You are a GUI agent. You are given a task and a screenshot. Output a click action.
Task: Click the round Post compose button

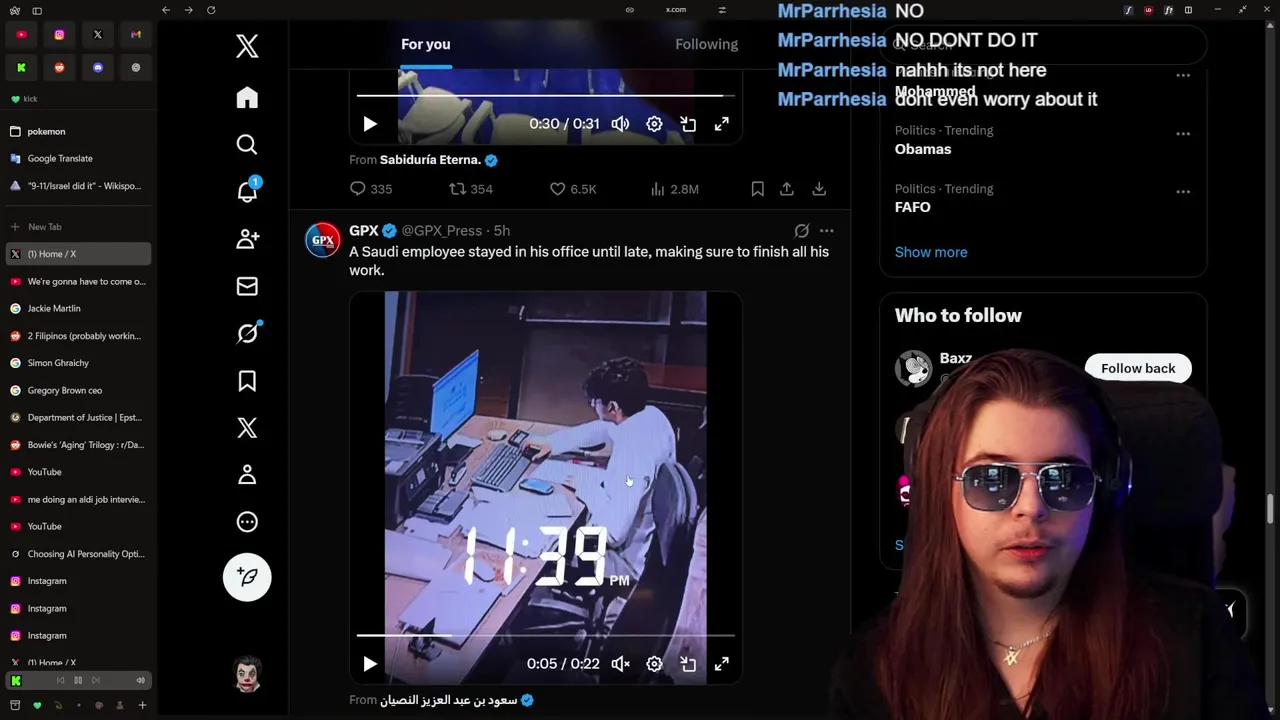click(x=247, y=577)
